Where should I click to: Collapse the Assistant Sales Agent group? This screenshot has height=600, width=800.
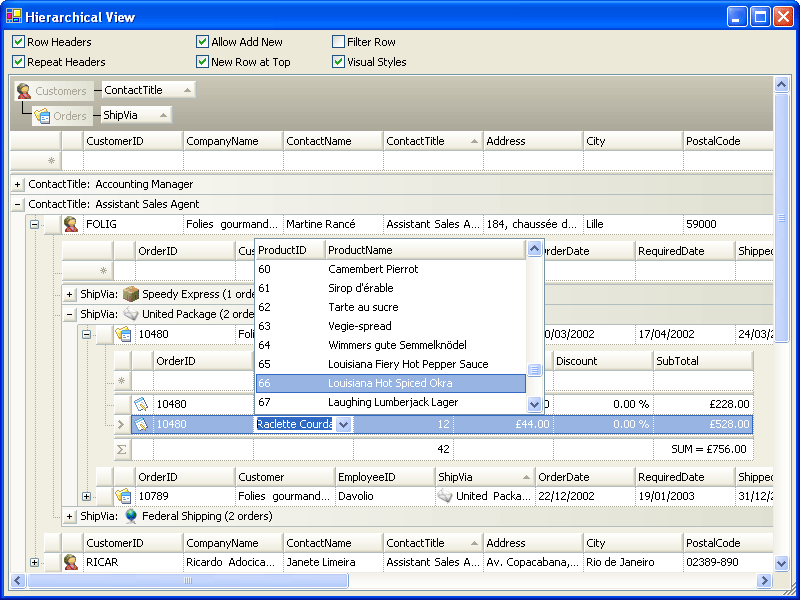[18, 204]
